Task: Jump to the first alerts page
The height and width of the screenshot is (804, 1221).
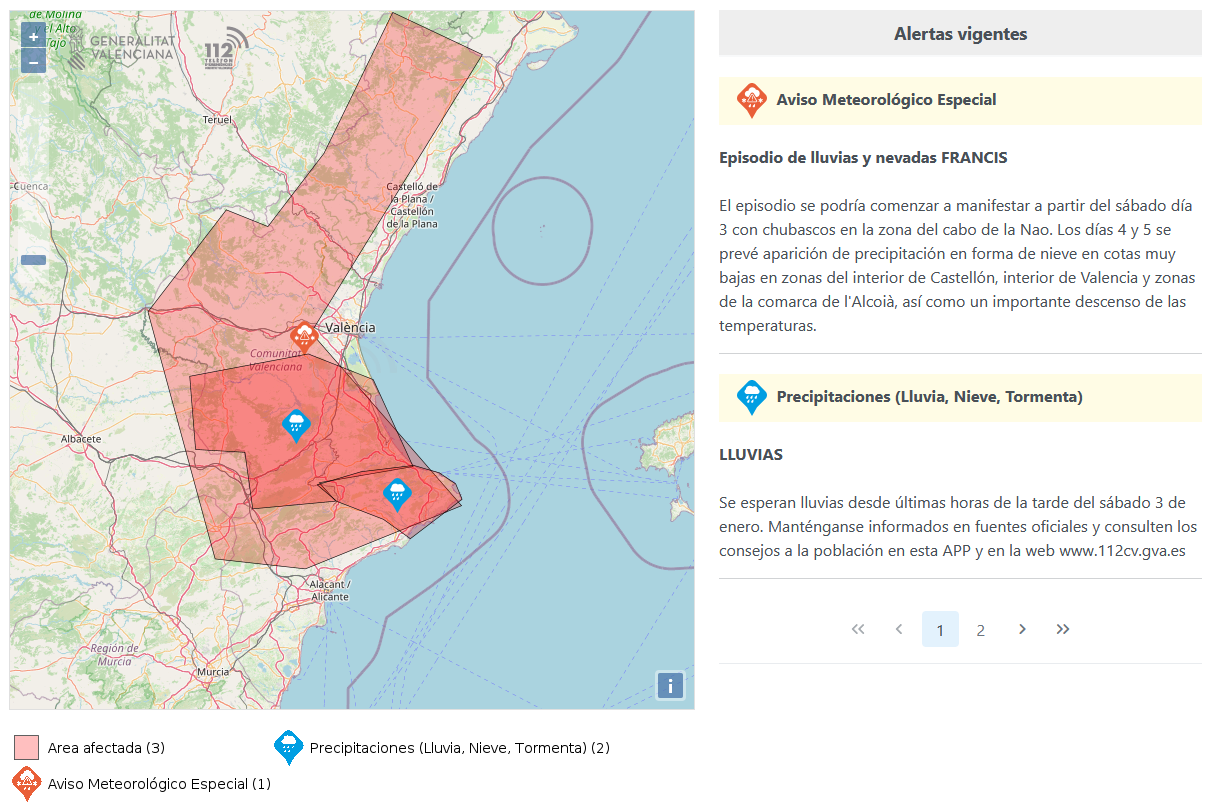Action: tap(857, 629)
